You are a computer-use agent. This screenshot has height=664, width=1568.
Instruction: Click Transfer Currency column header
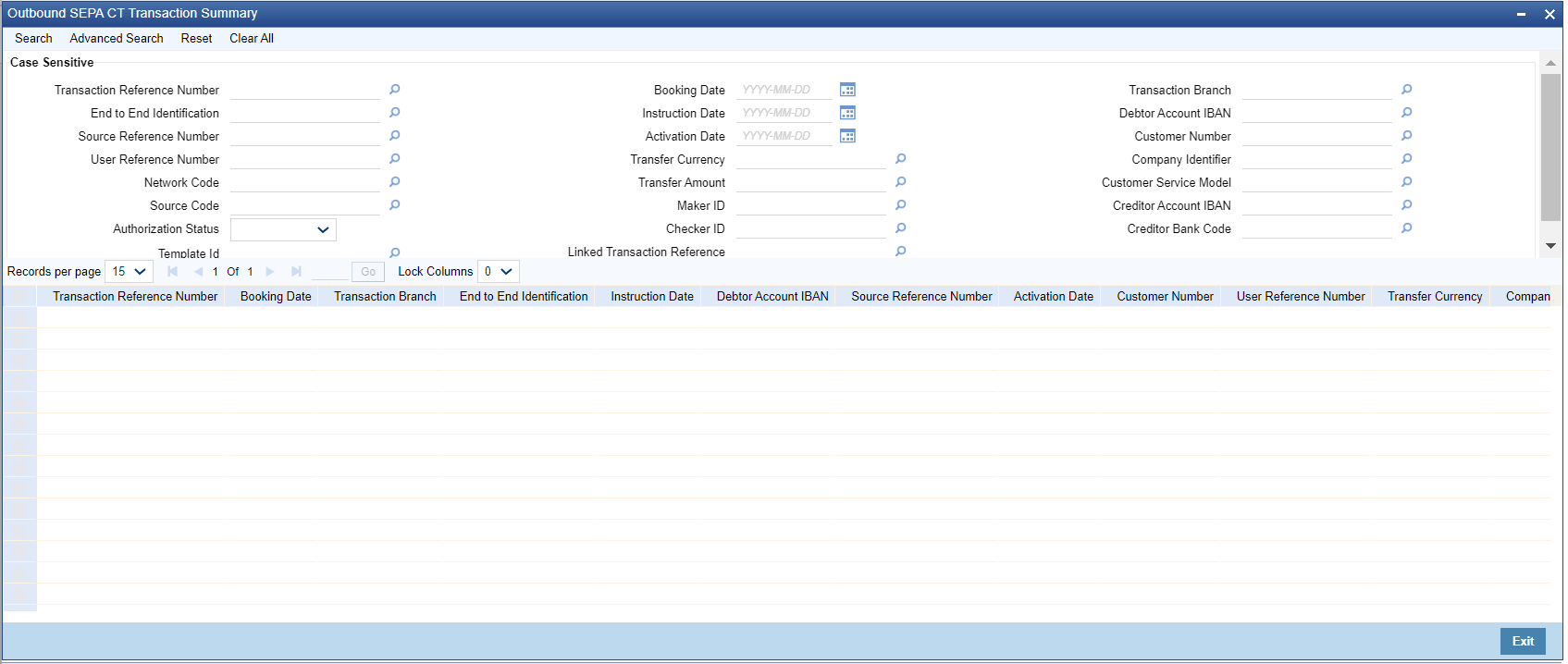1435,296
